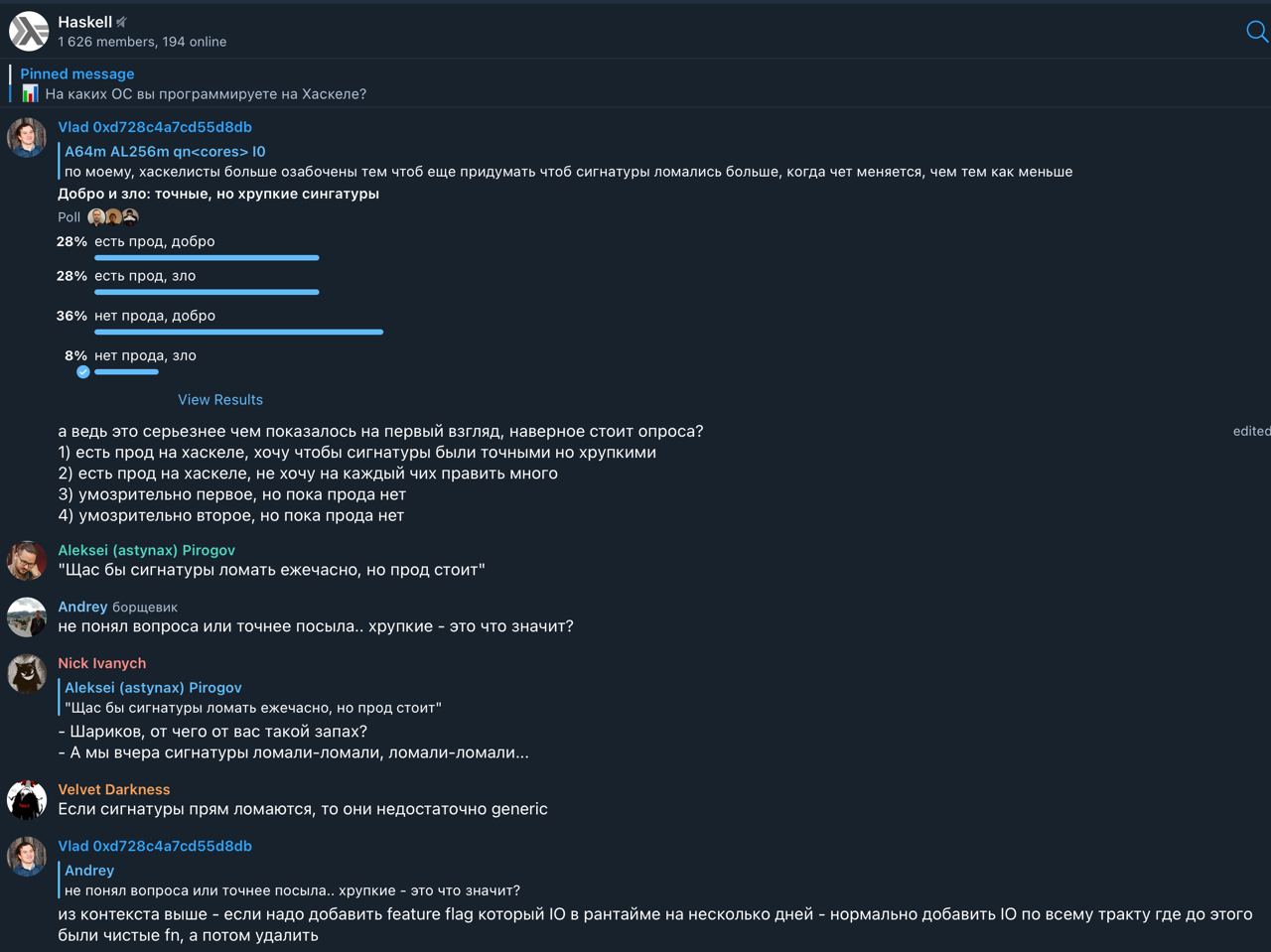Click the View Results link
Image resolution: width=1271 pixels, height=952 pixels.
[220, 400]
